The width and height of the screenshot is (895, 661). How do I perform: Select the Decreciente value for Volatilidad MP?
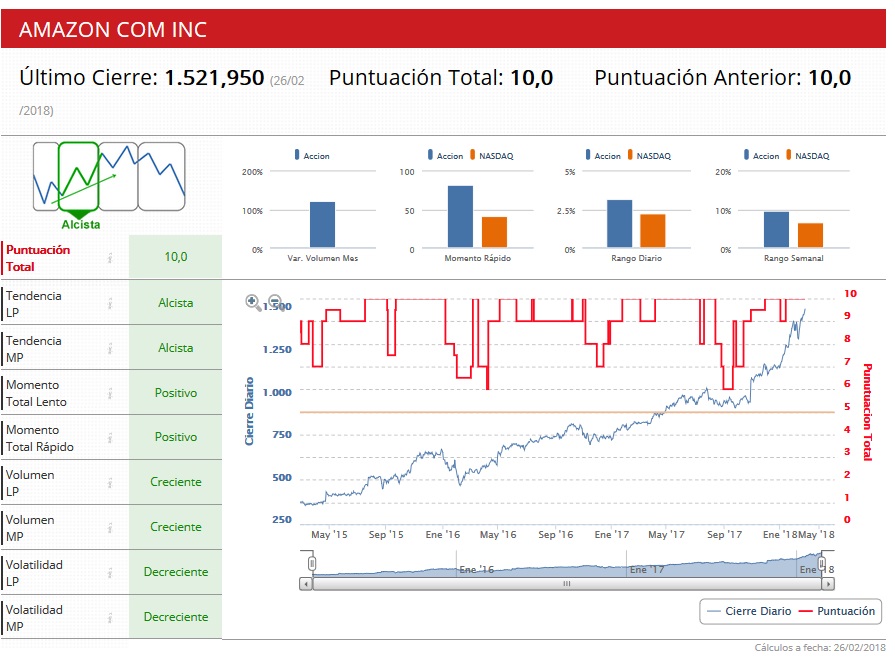[x=176, y=617]
